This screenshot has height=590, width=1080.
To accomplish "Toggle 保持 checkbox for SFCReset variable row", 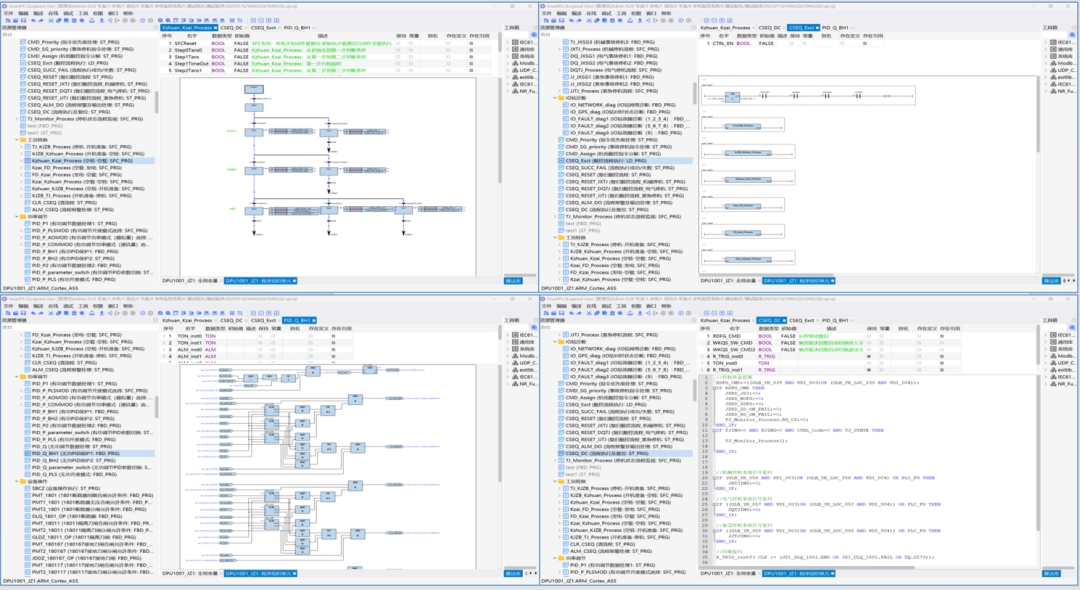I will pos(397,44).
